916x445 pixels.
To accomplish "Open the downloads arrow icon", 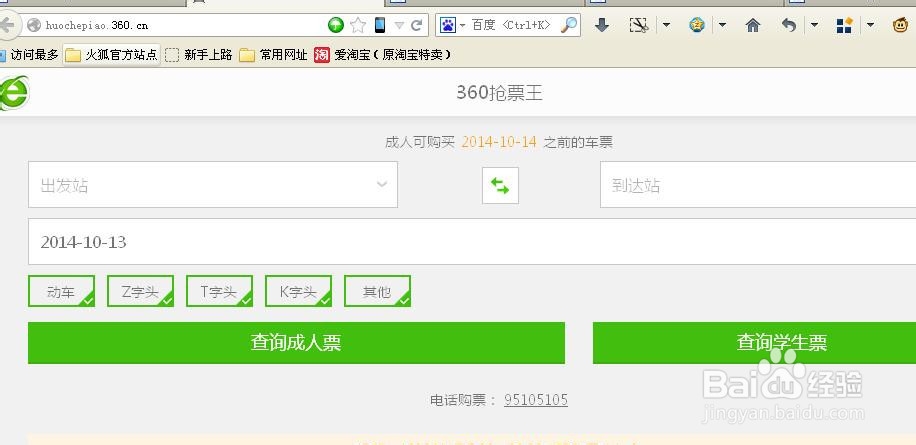I will tap(602, 25).
